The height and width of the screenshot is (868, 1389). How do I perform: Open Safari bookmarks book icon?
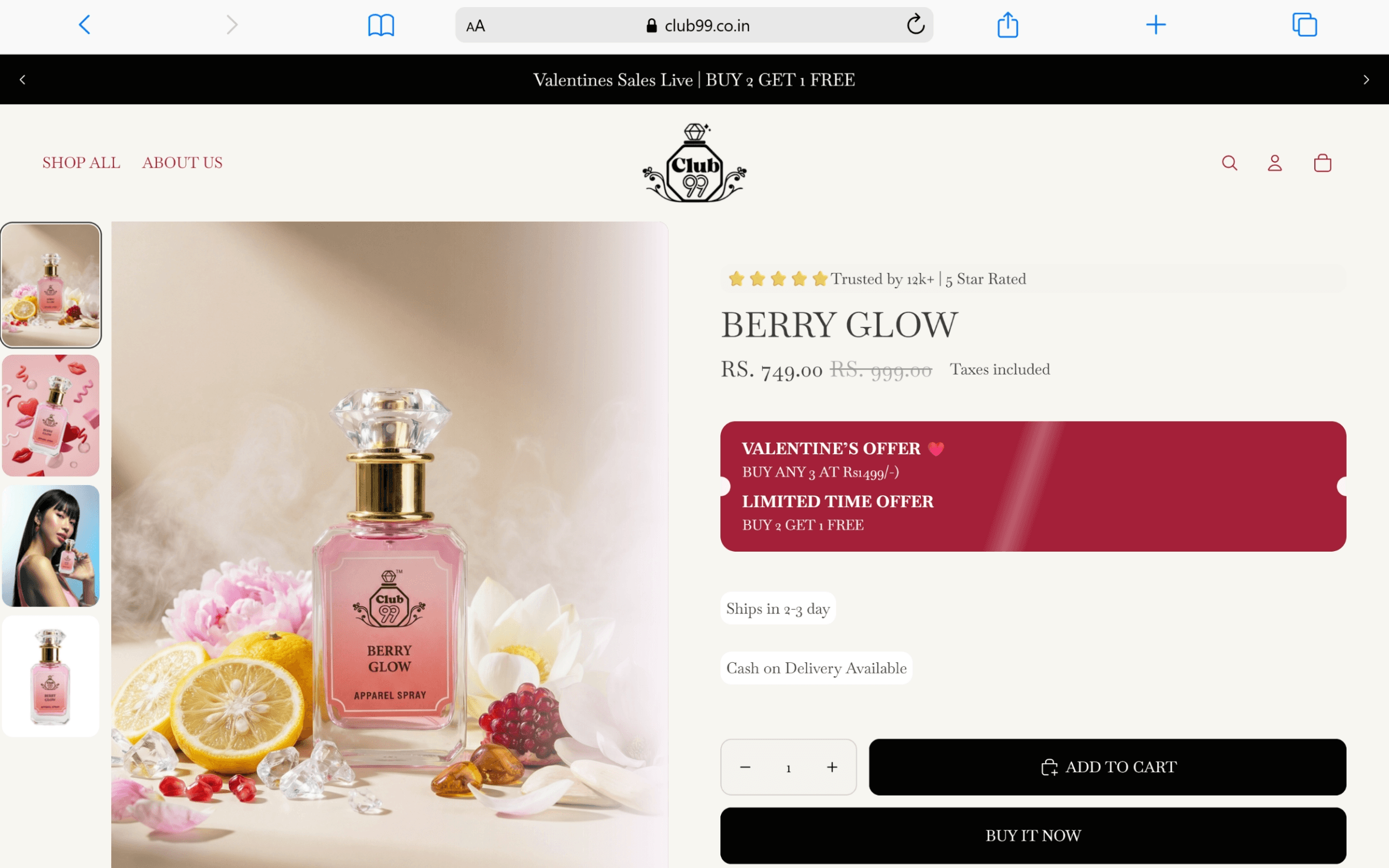tap(380, 25)
